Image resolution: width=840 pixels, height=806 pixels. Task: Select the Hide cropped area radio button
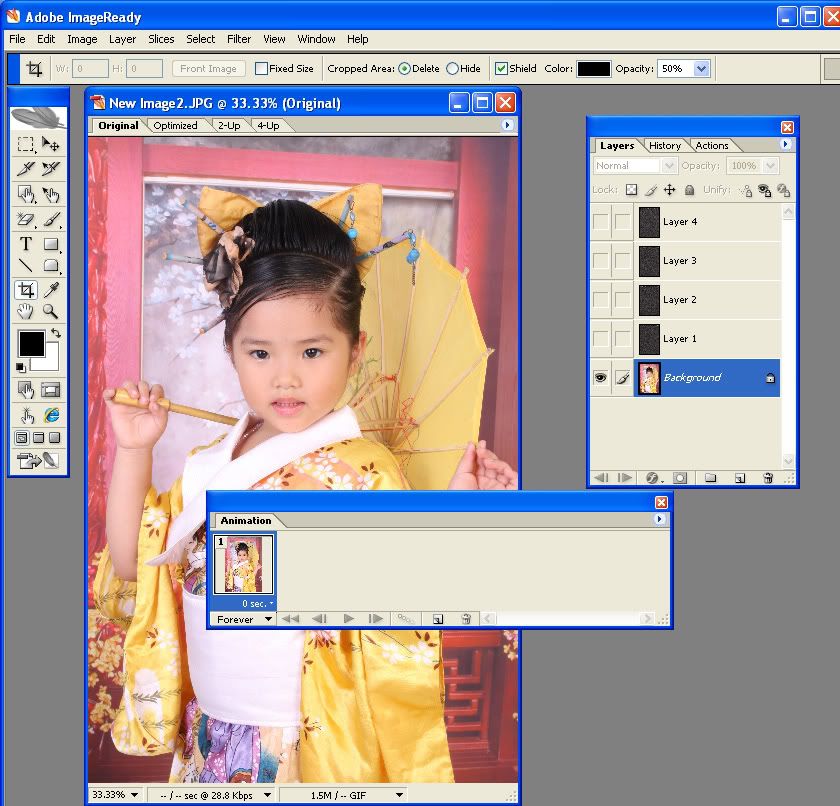(x=452, y=69)
